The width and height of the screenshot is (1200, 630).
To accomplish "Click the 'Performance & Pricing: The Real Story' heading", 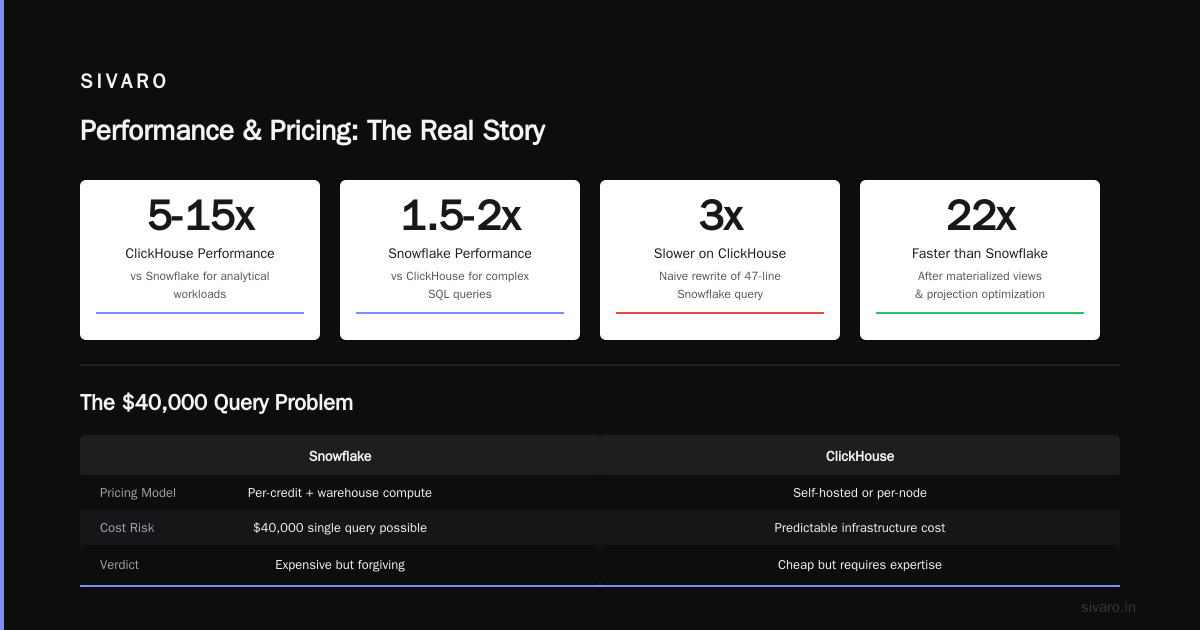I will 313,131.
